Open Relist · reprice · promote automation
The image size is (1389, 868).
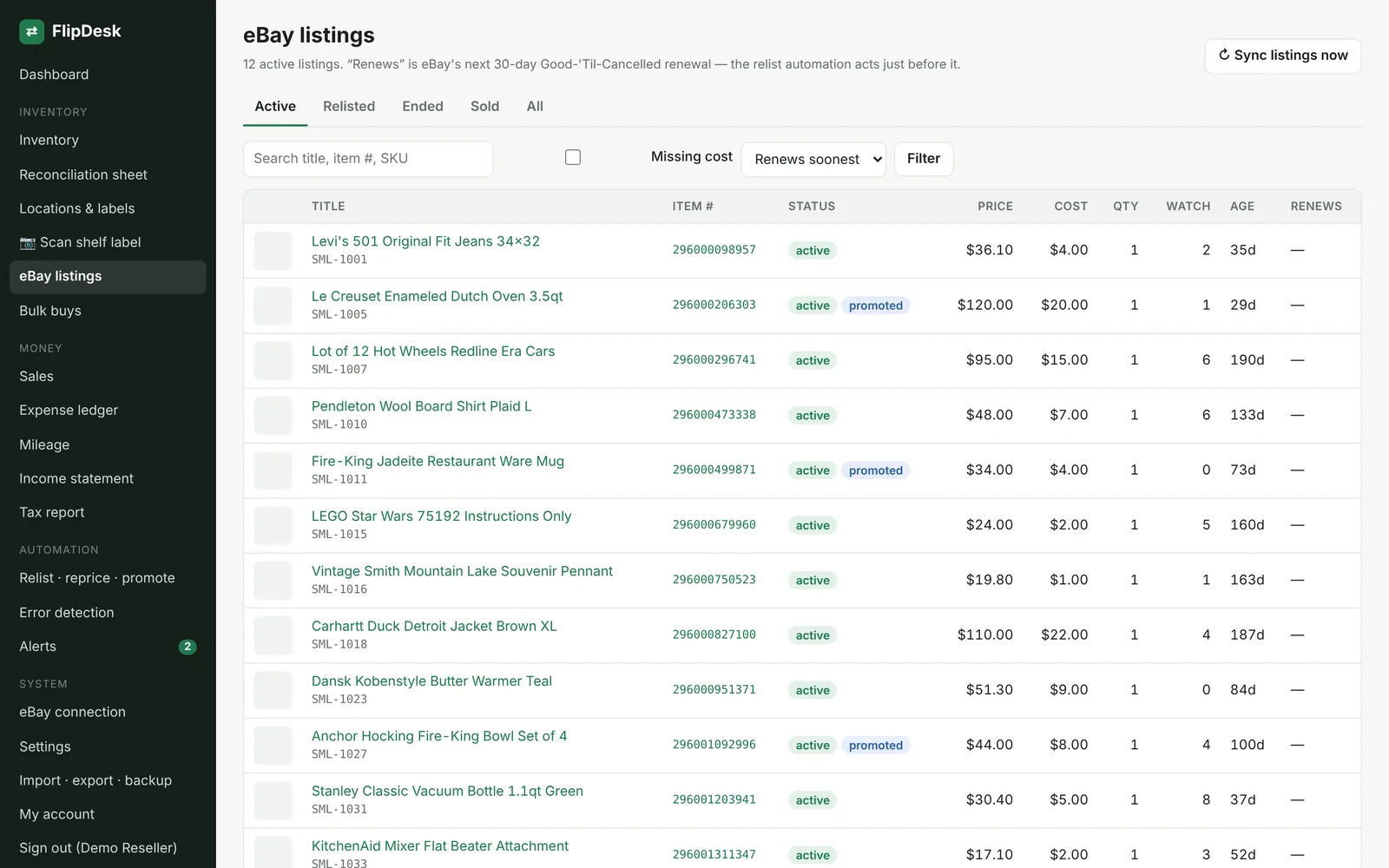(108, 578)
